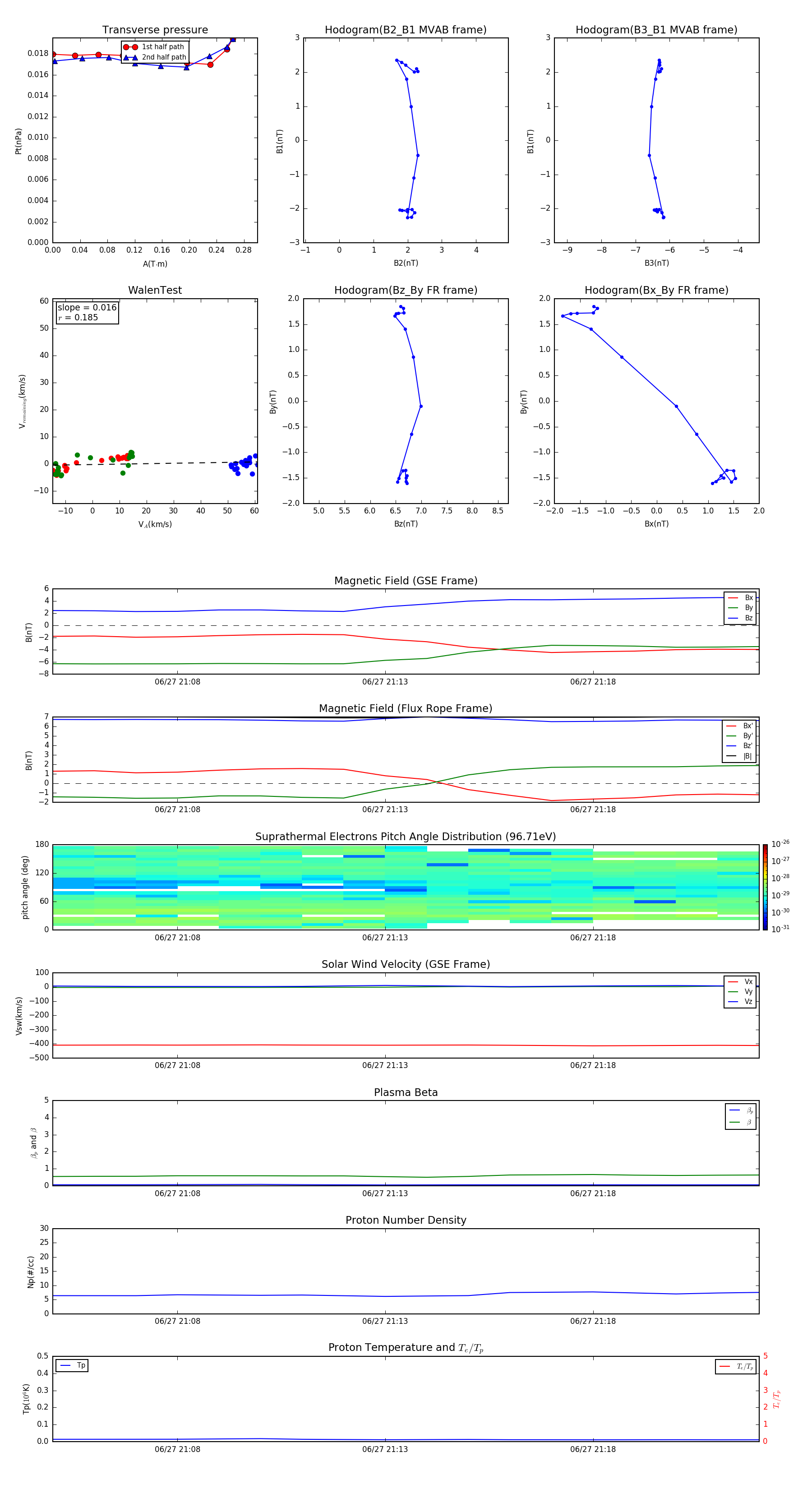
Task: Click the By legend entry in GSE magnetic field
Action: tap(740, 607)
